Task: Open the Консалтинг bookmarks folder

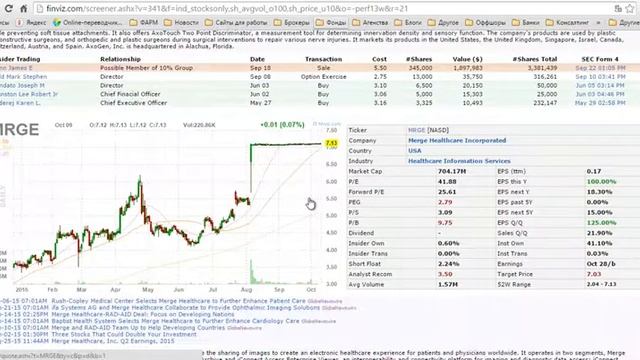Action: [x=567, y=22]
